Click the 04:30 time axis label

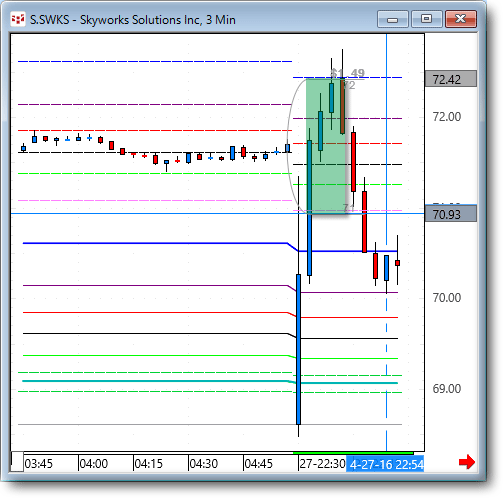point(204,464)
